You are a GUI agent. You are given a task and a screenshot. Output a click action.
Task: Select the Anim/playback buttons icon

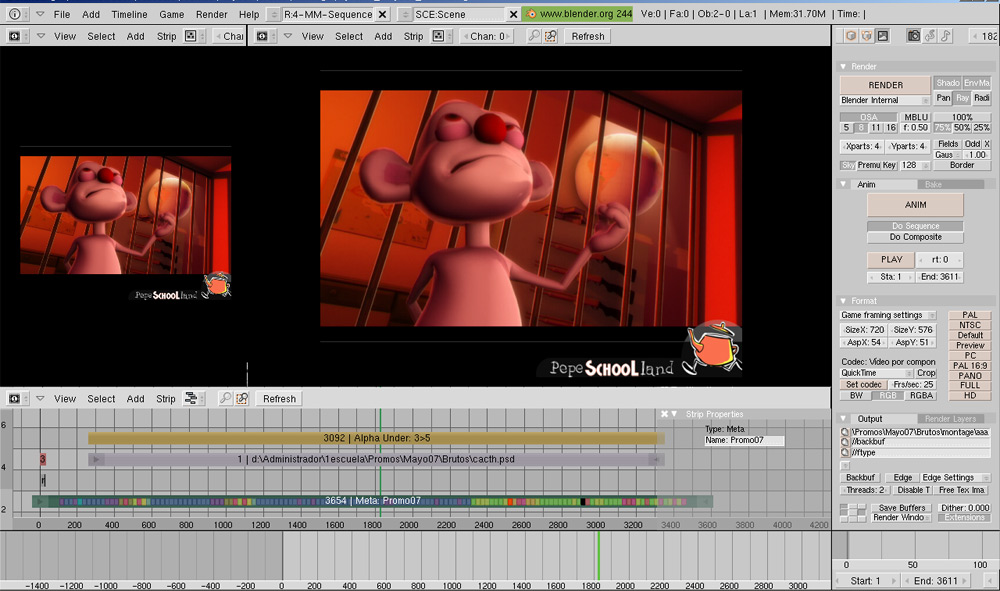coord(930,36)
